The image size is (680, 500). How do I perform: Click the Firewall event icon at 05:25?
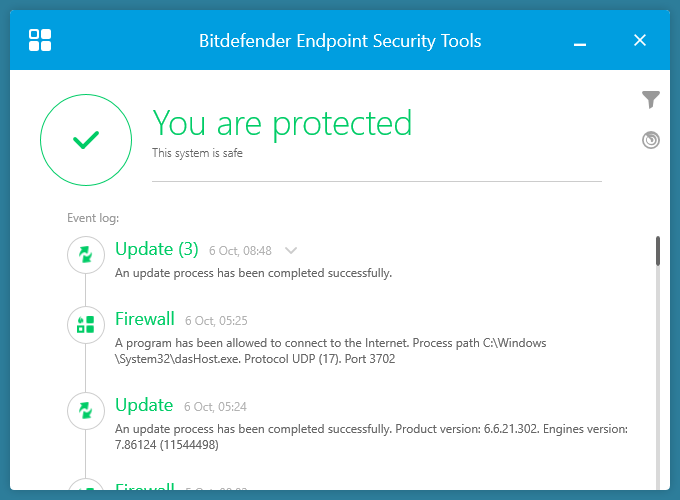[86, 324]
